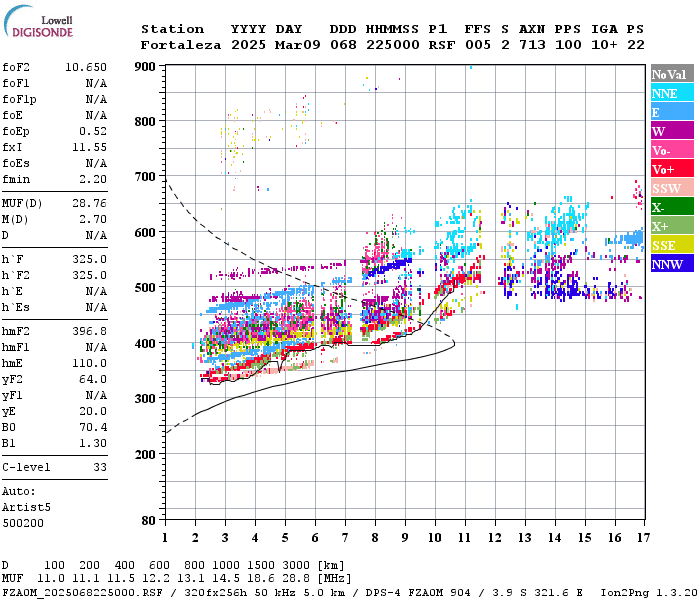Click the 2025 year in header
This screenshot has width=700, height=600.
pos(248,45)
